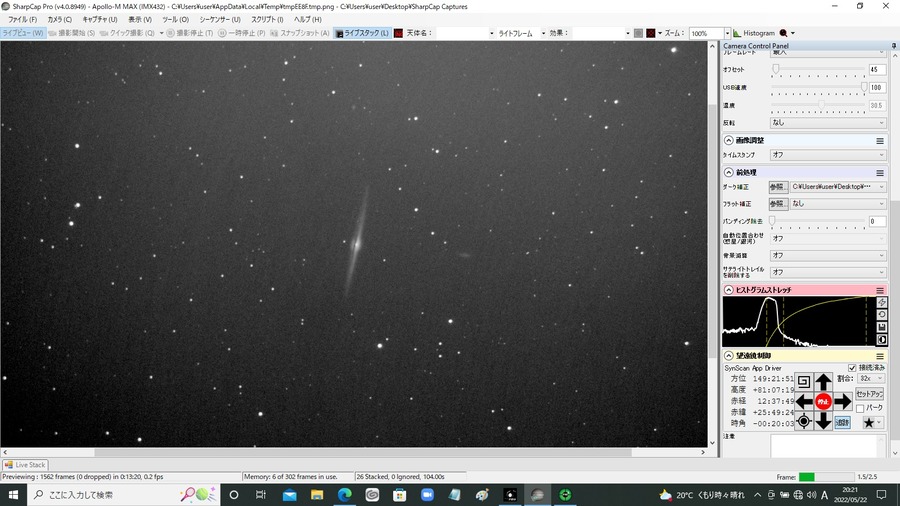Collapse the 画像調整 section
This screenshot has width=900, height=506.
[x=728, y=141]
